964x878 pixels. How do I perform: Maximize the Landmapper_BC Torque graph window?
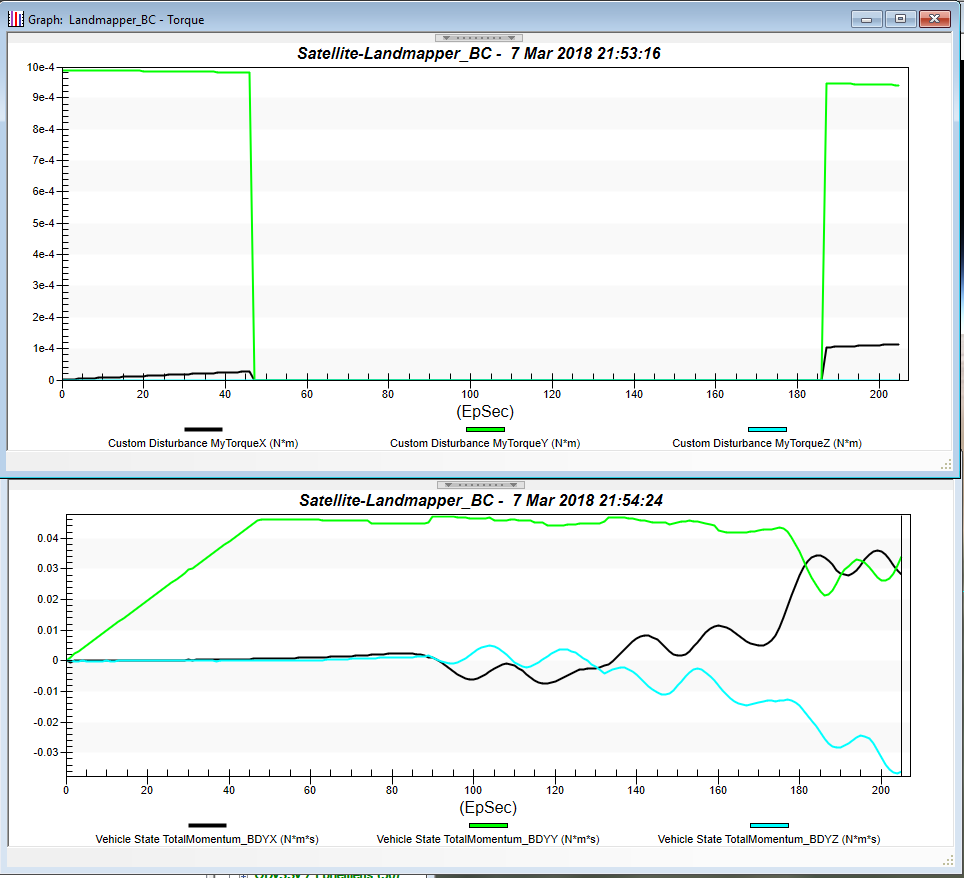pos(900,19)
